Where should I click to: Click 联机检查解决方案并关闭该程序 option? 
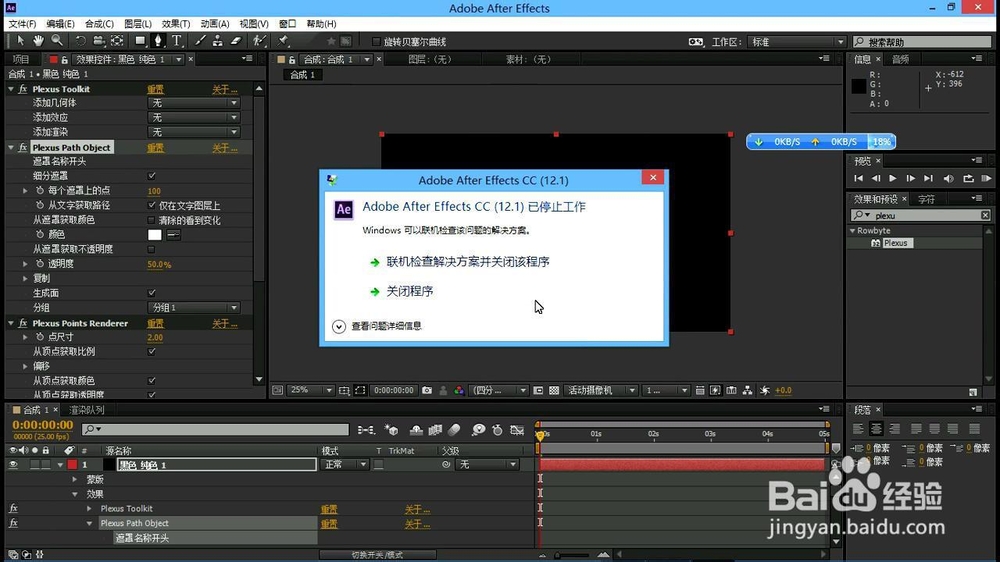click(x=467, y=262)
